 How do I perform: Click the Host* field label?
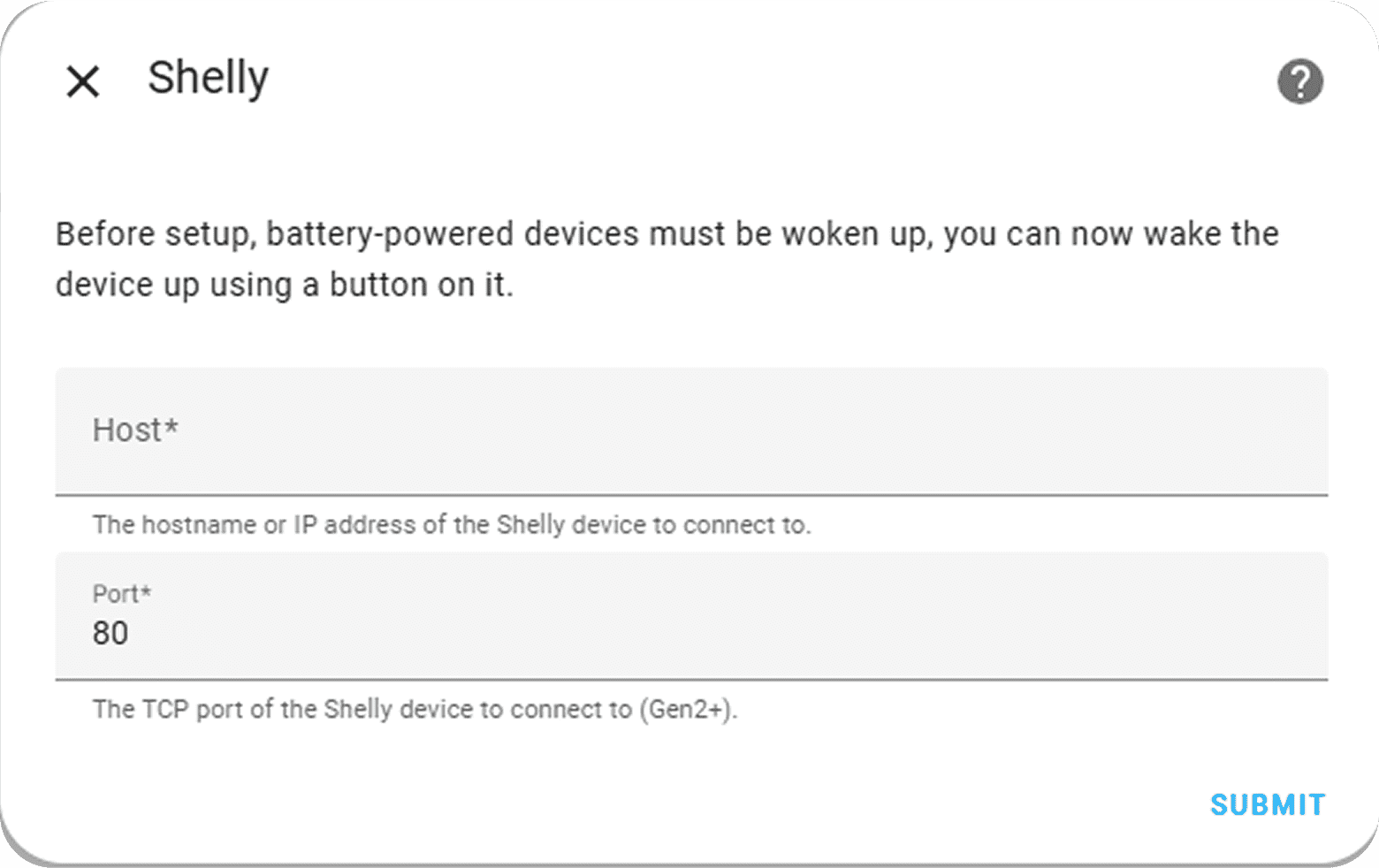pos(135,430)
